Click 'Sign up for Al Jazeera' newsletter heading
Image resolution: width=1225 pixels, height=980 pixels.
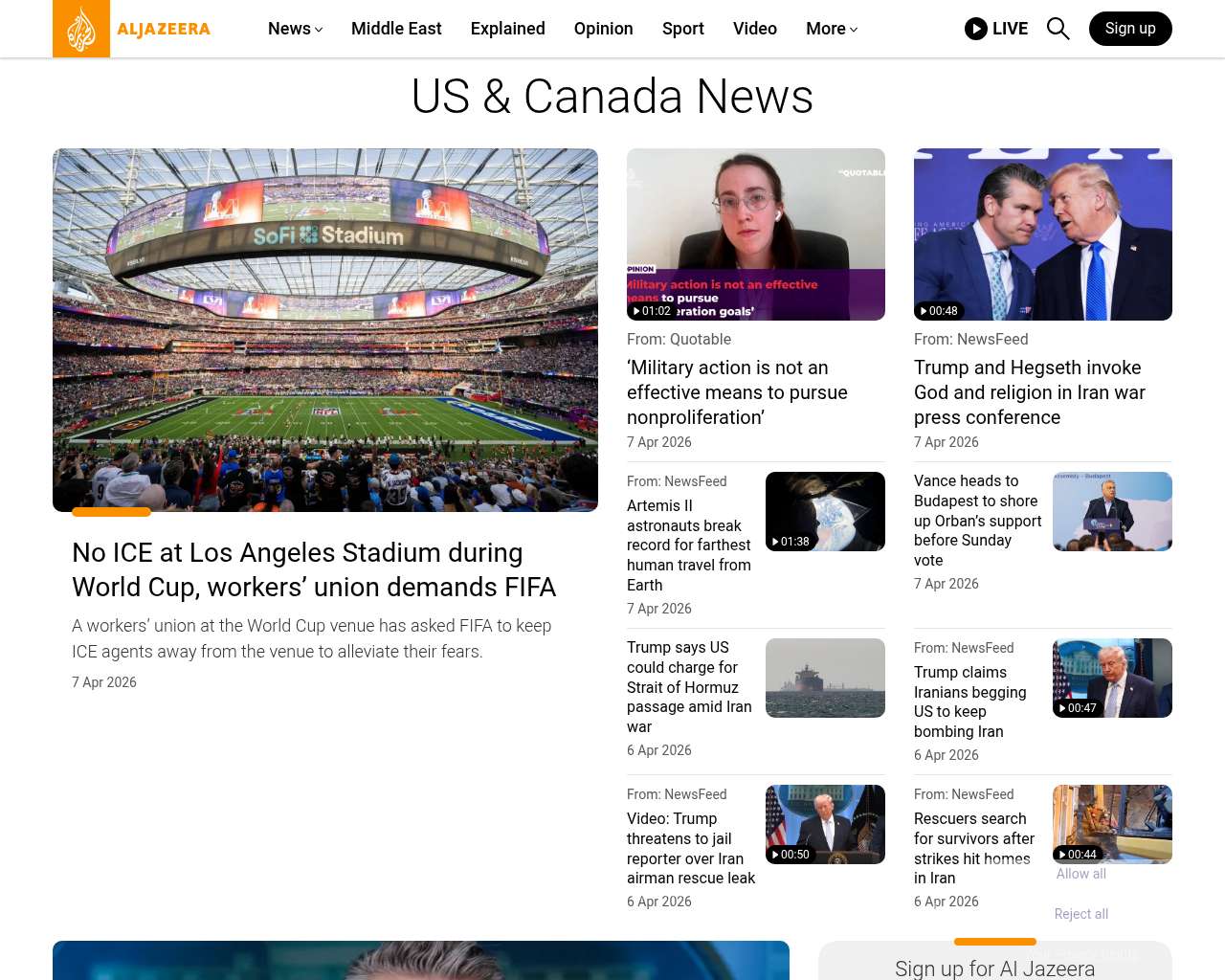(x=995, y=969)
